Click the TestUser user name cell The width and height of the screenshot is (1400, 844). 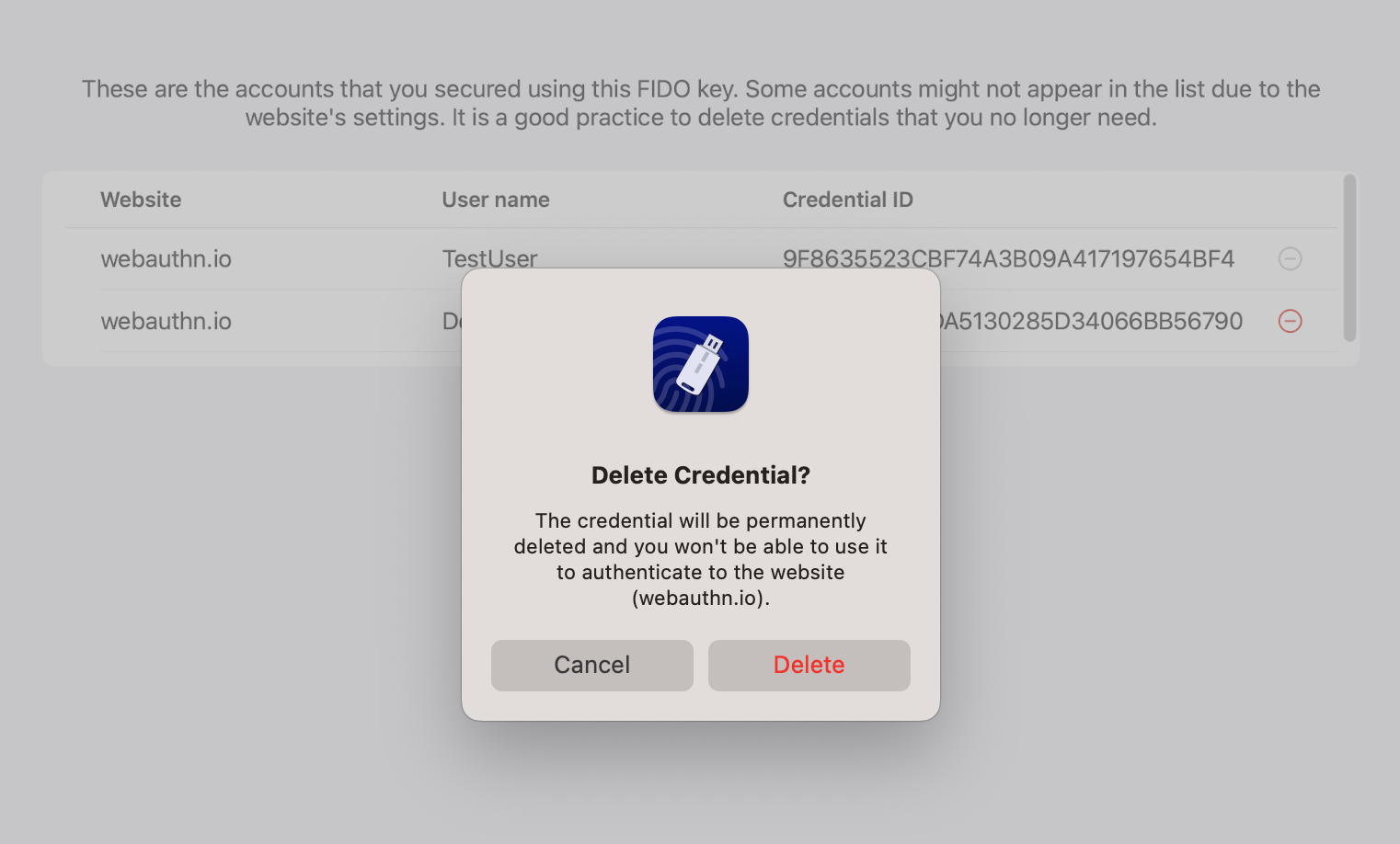click(x=489, y=257)
